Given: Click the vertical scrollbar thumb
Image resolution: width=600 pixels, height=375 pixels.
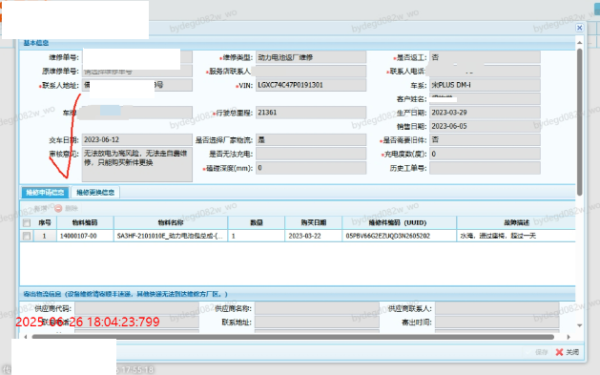Looking at the screenshot, I should [x=579, y=122].
